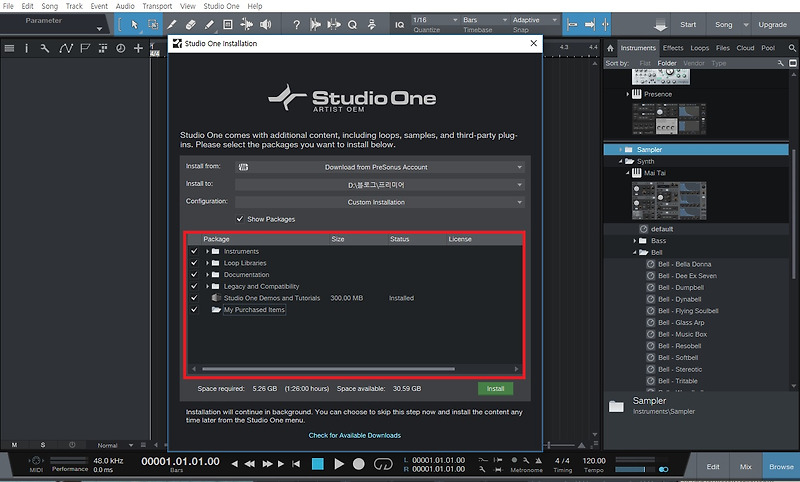
Task: Click Return to zero transport button
Action: [296, 464]
